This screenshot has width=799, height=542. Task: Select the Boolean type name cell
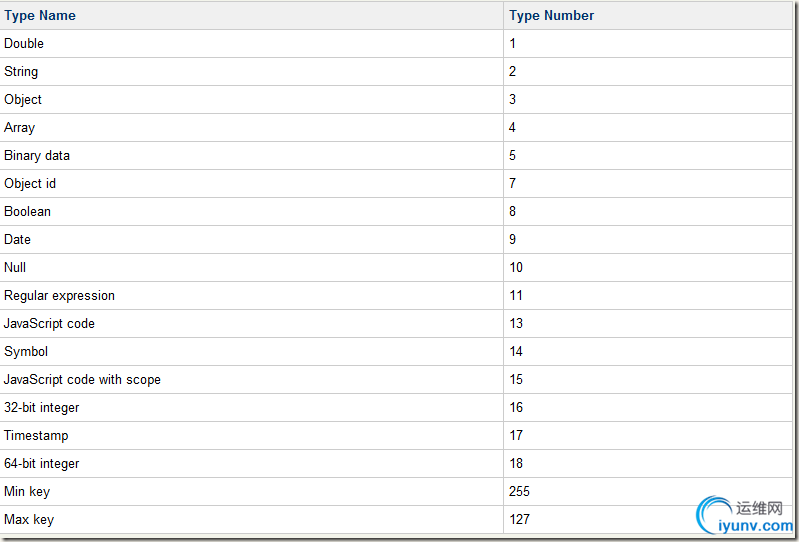pos(28,212)
